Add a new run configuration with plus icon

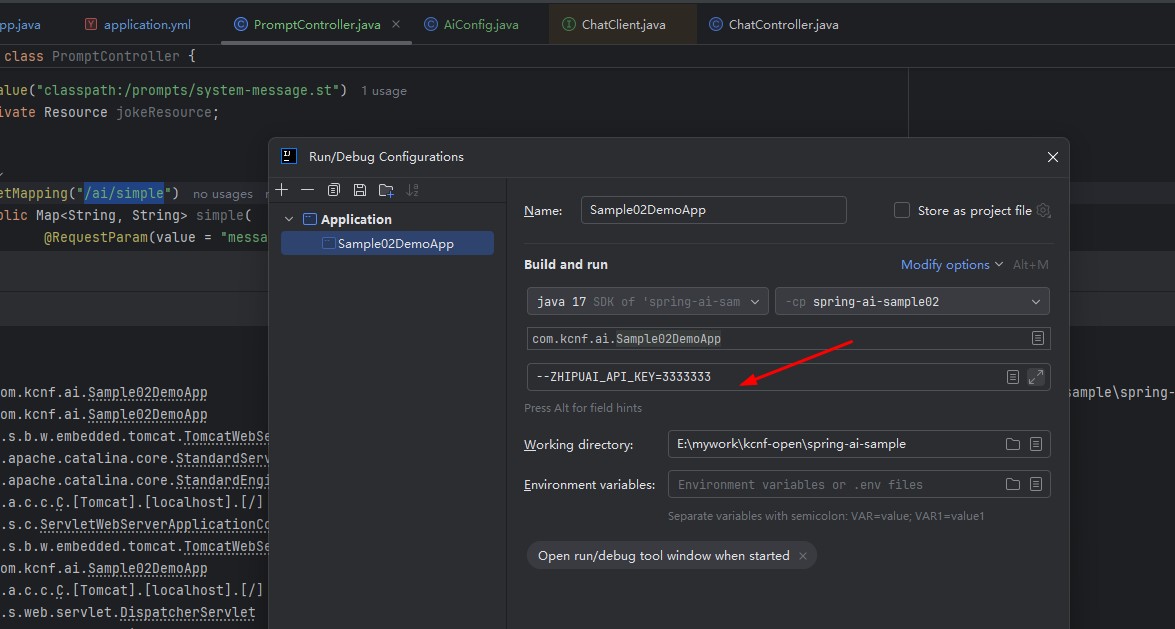(x=282, y=190)
